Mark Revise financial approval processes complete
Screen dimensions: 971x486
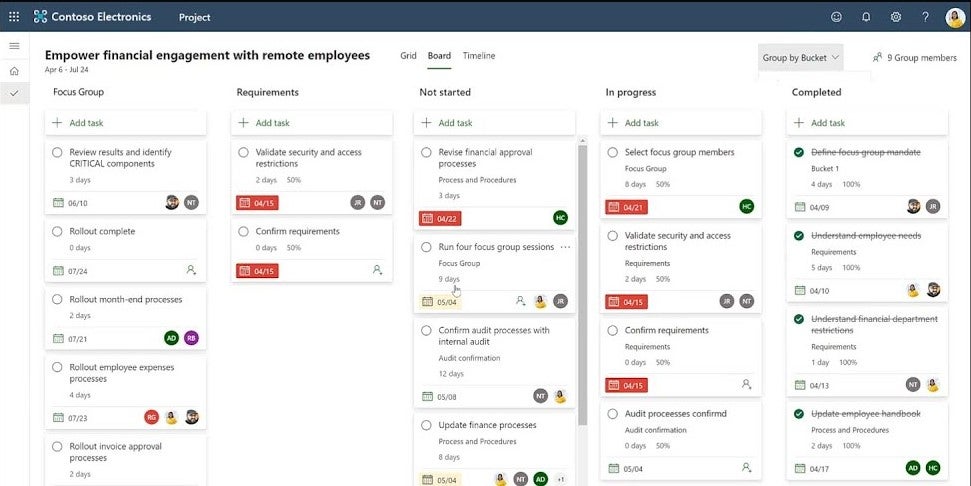click(x=427, y=153)
